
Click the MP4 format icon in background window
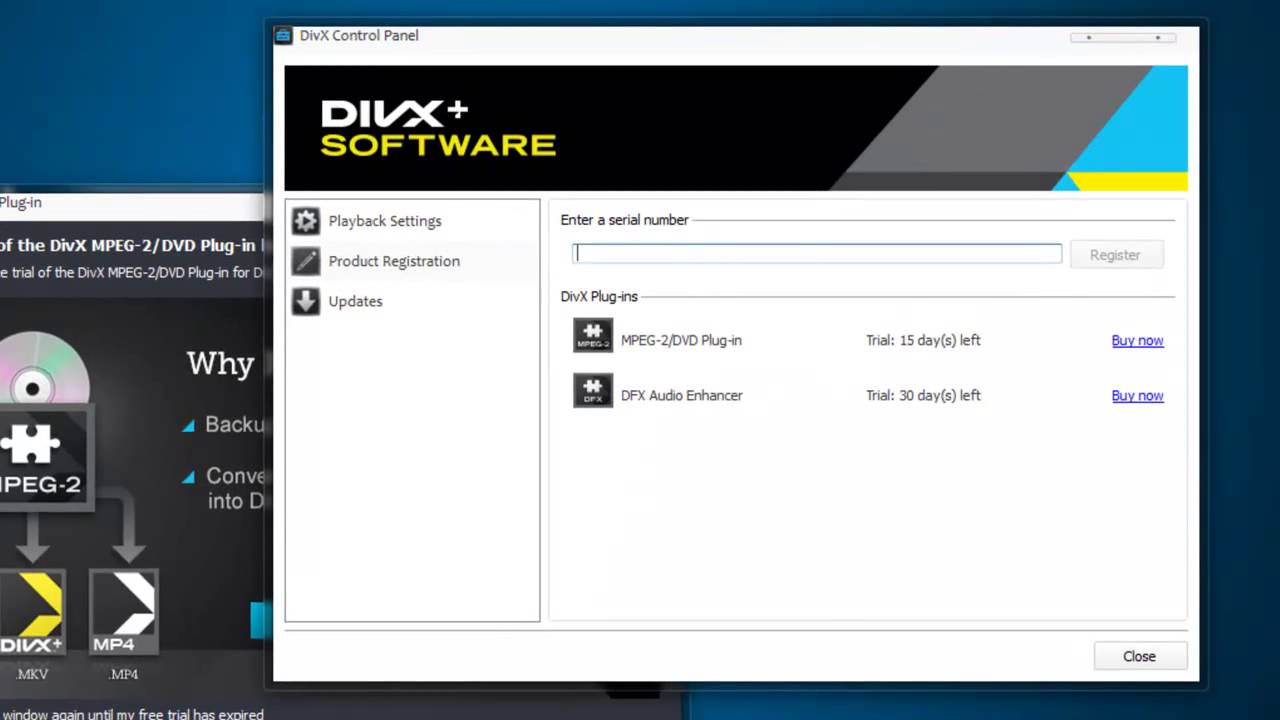tap(124, 613)
